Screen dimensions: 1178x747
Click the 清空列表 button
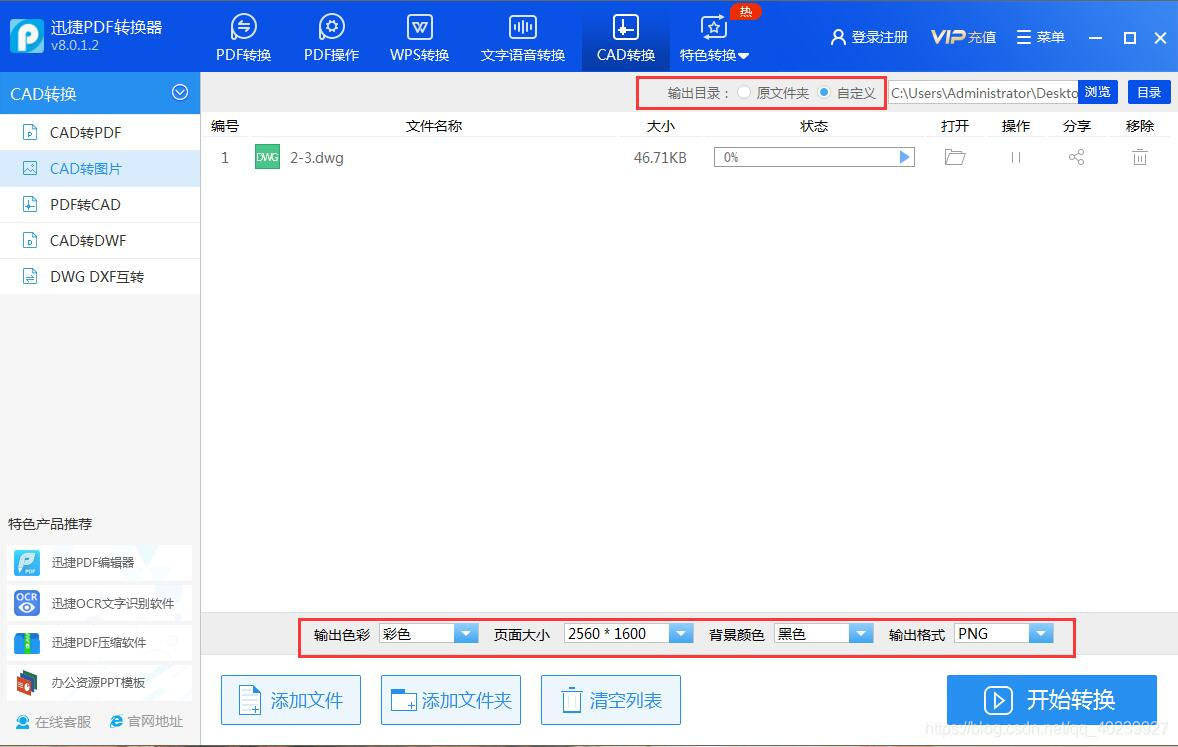pyautogui.click(x=611, y=700)
